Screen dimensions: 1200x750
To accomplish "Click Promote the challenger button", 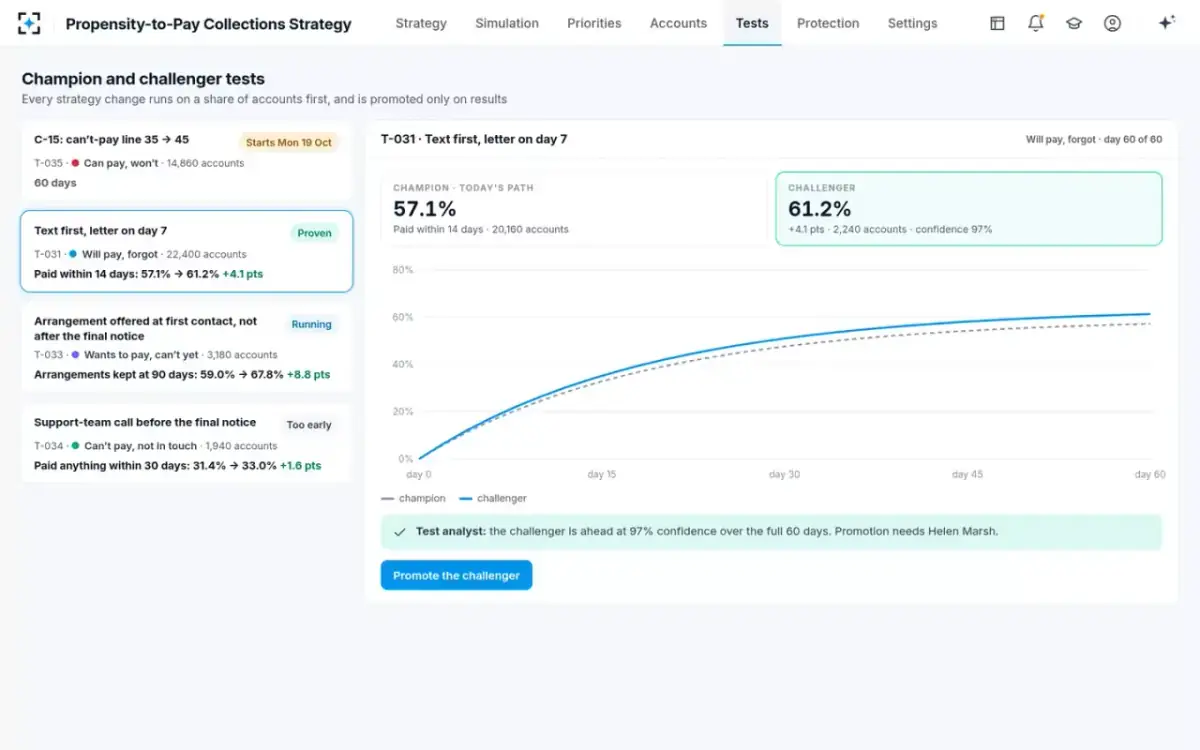I will 456,575.
